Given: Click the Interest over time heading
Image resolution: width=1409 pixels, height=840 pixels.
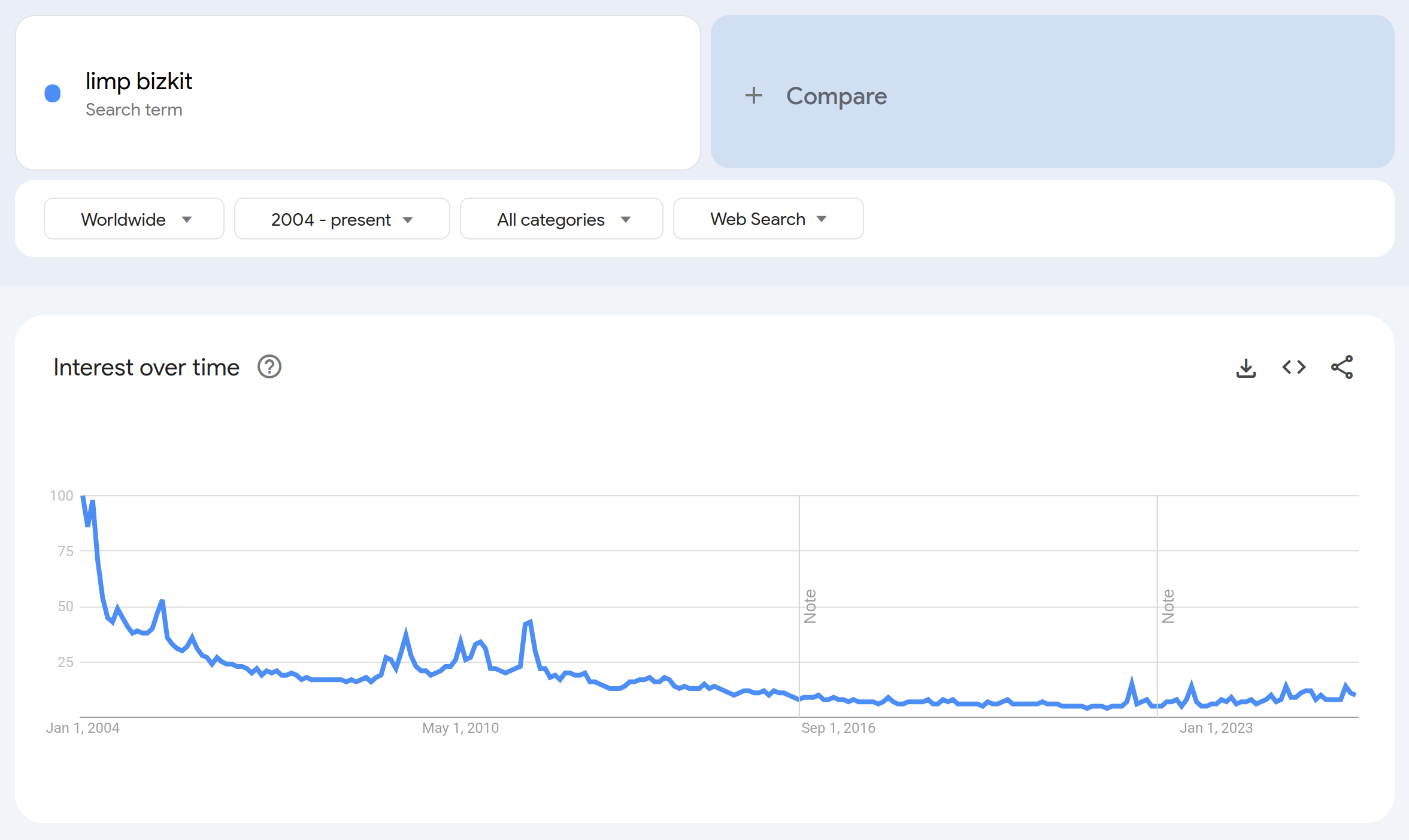Looking at the screenshot, I should coord(147,368).
